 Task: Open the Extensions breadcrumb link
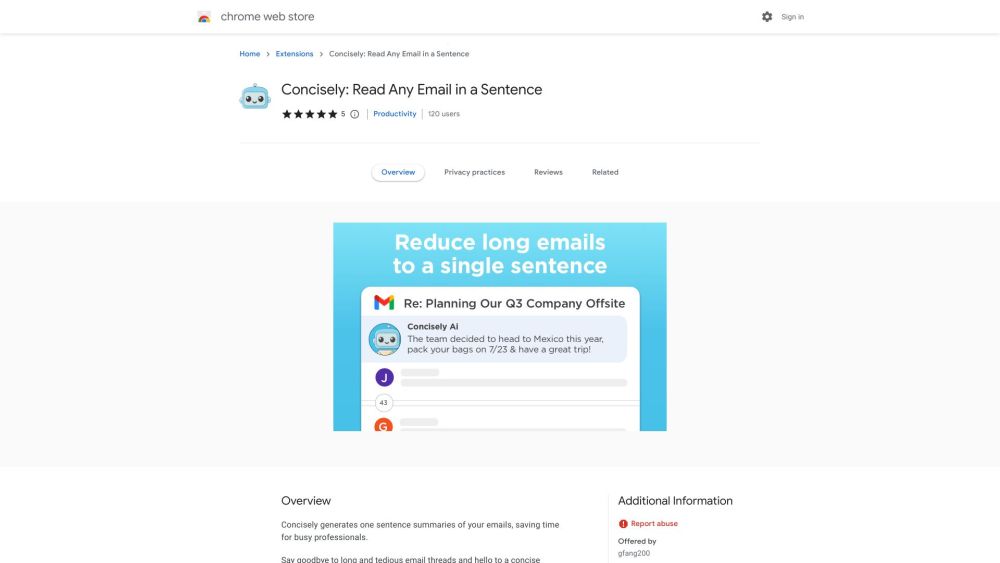tap(294, 54)
